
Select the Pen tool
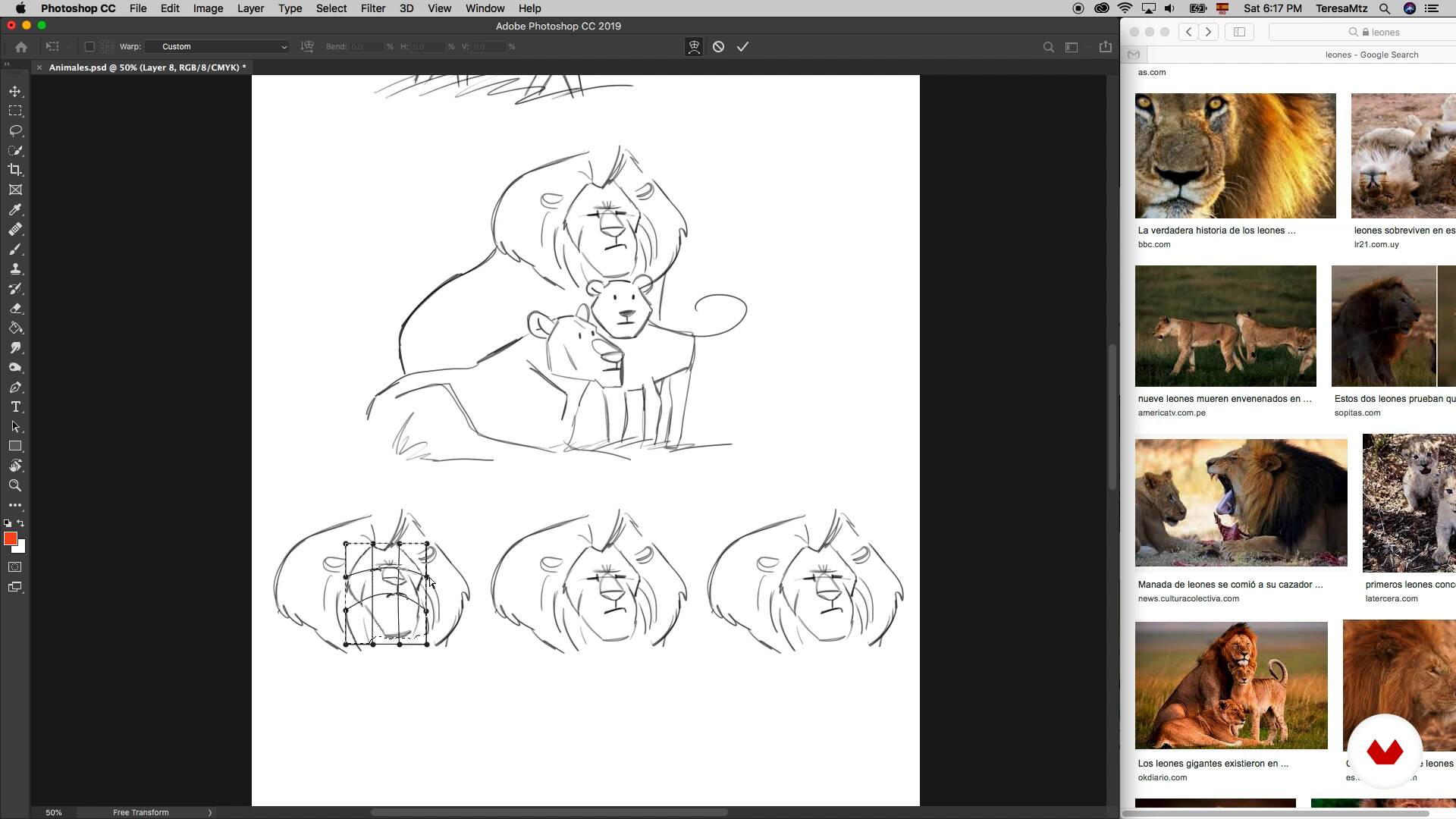click(15, 387)
